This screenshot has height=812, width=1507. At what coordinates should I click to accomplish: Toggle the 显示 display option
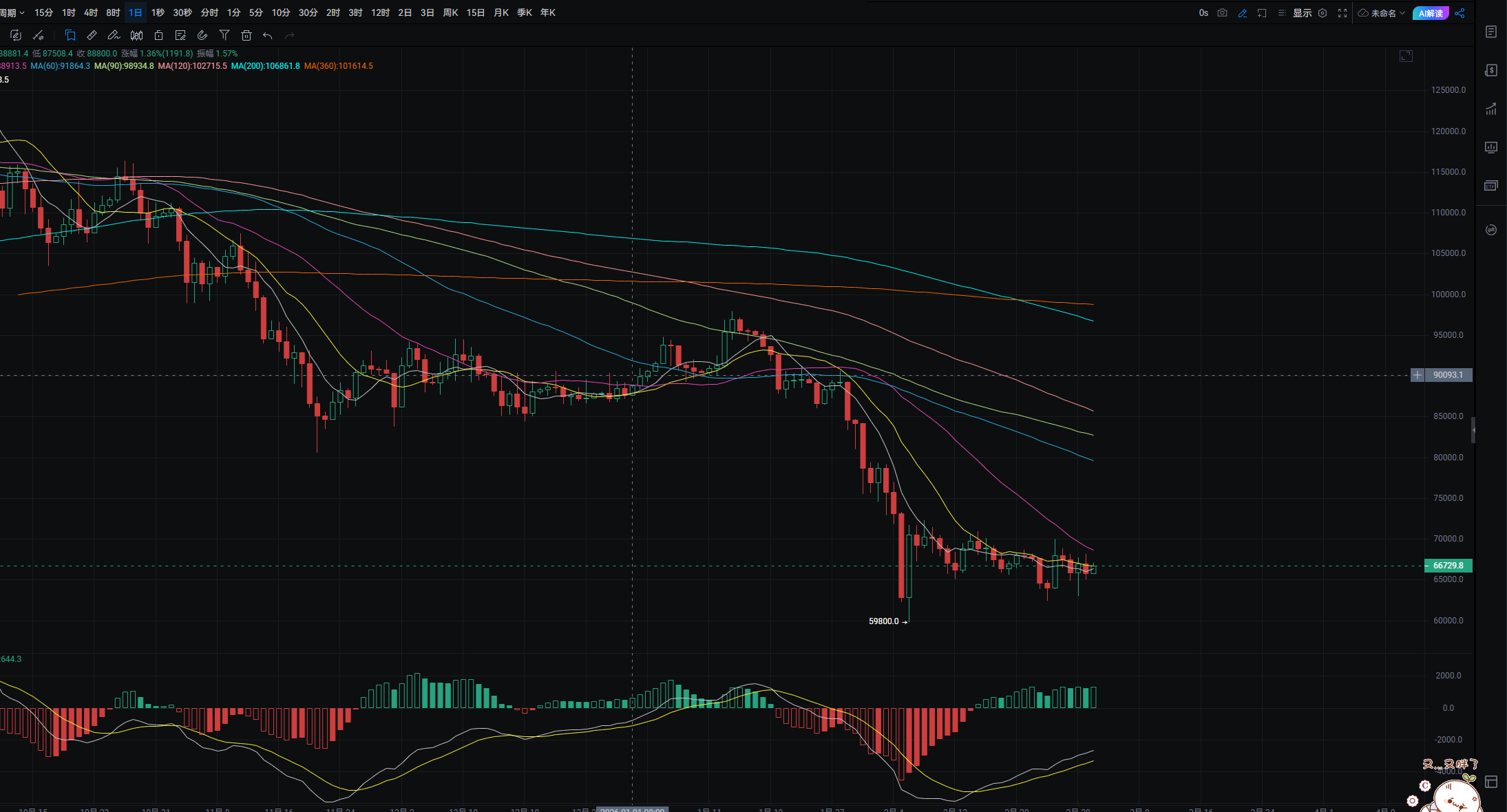coord(1301,13)
